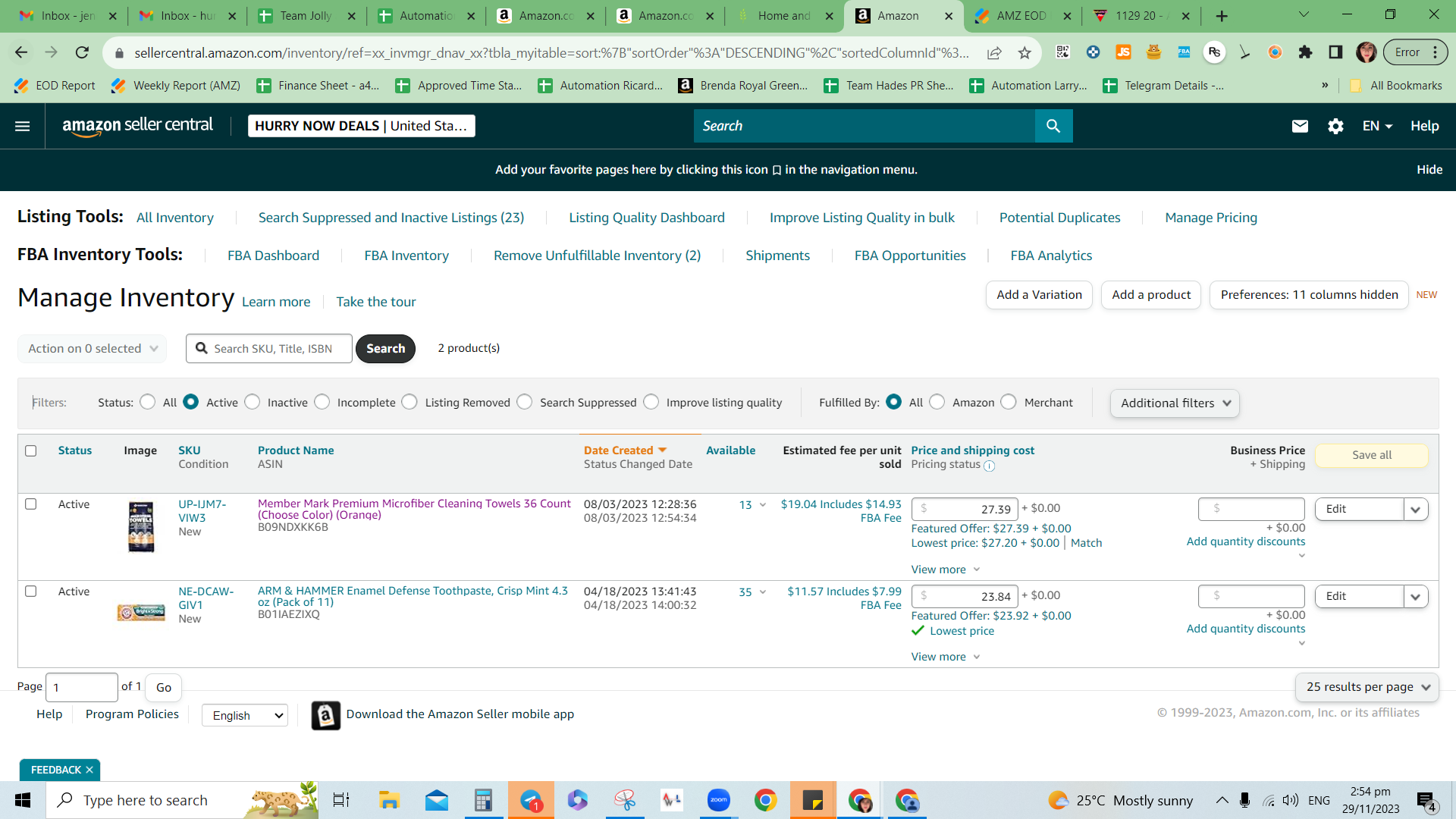The width and height of the screenshot is (1456, 819).
Task: Select the Inactive status radio button
Action: coord(253,402)
